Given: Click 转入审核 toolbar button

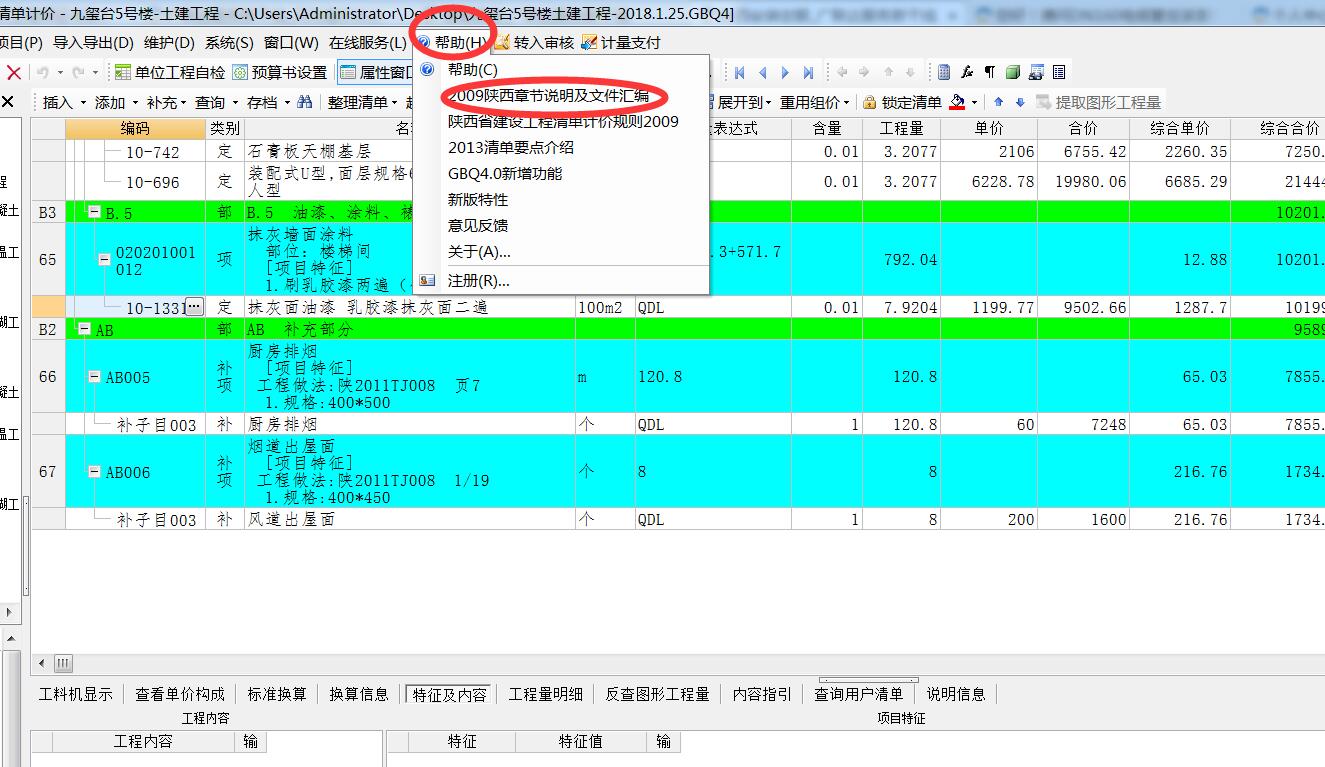Looking at the screenshot, I should [x=534, y=42].
